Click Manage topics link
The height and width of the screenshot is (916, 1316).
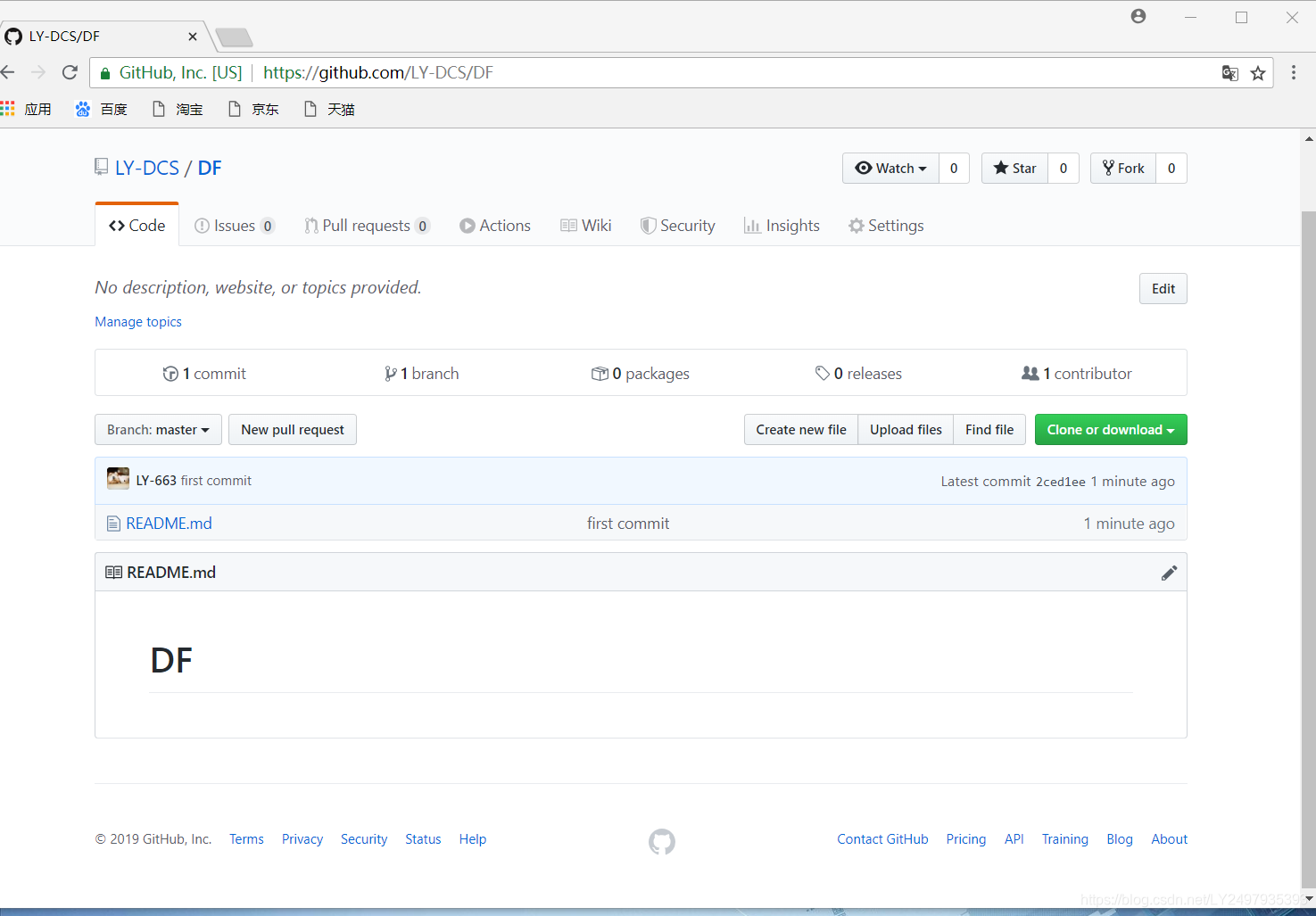138,322
